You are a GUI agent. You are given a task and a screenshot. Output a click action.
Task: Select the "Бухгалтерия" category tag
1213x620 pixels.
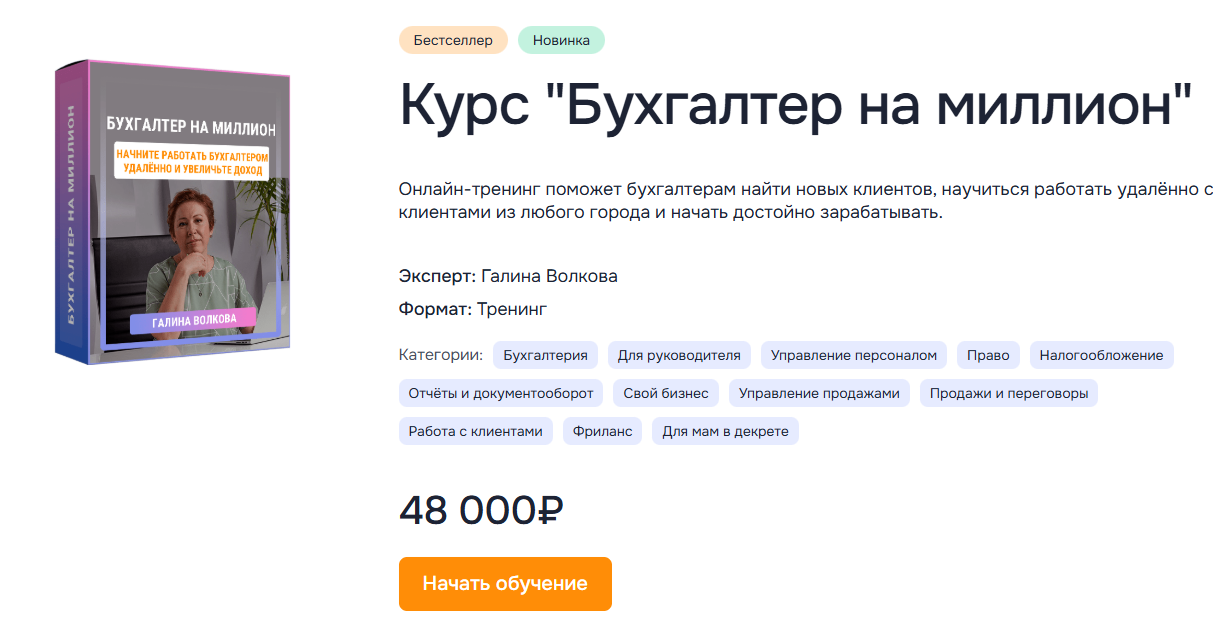point(545,355)
